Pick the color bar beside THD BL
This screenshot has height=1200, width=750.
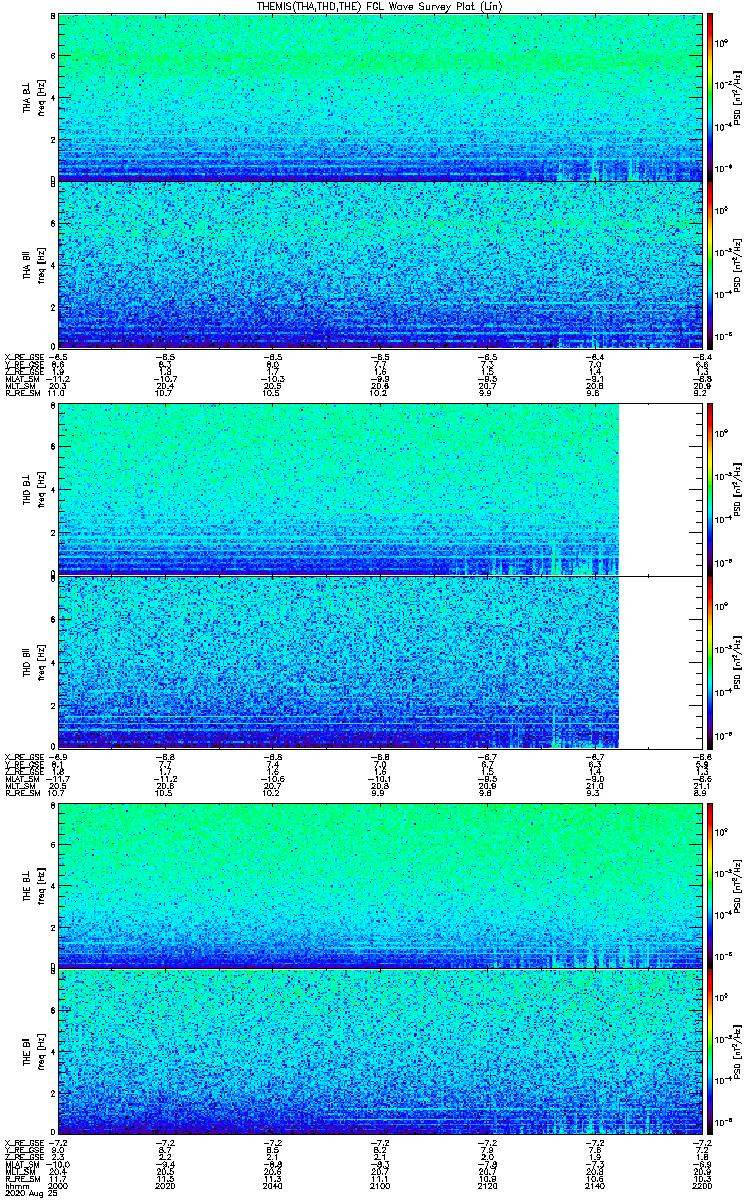point(711,489)
